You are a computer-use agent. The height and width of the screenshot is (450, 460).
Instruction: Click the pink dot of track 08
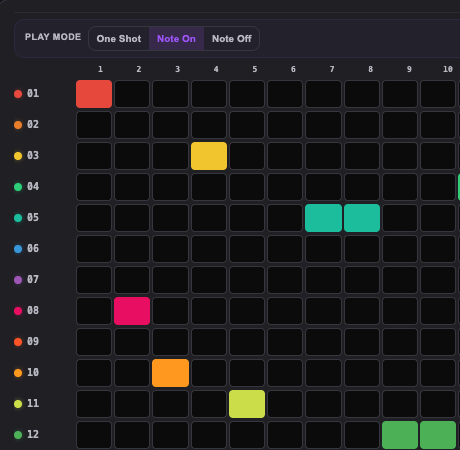tap(18, 311)
